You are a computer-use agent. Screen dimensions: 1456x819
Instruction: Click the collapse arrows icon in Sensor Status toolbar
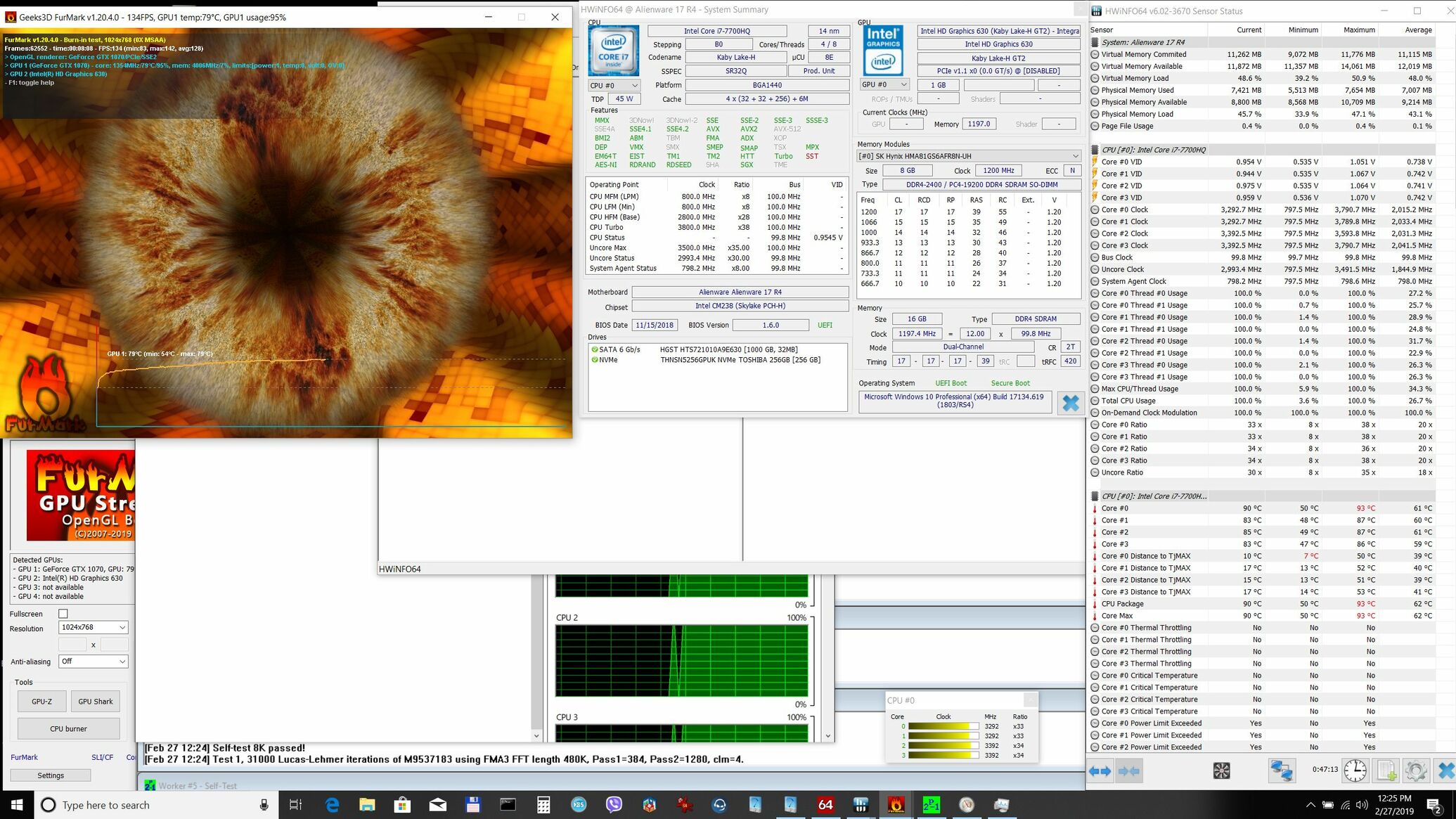(1128, 771)
